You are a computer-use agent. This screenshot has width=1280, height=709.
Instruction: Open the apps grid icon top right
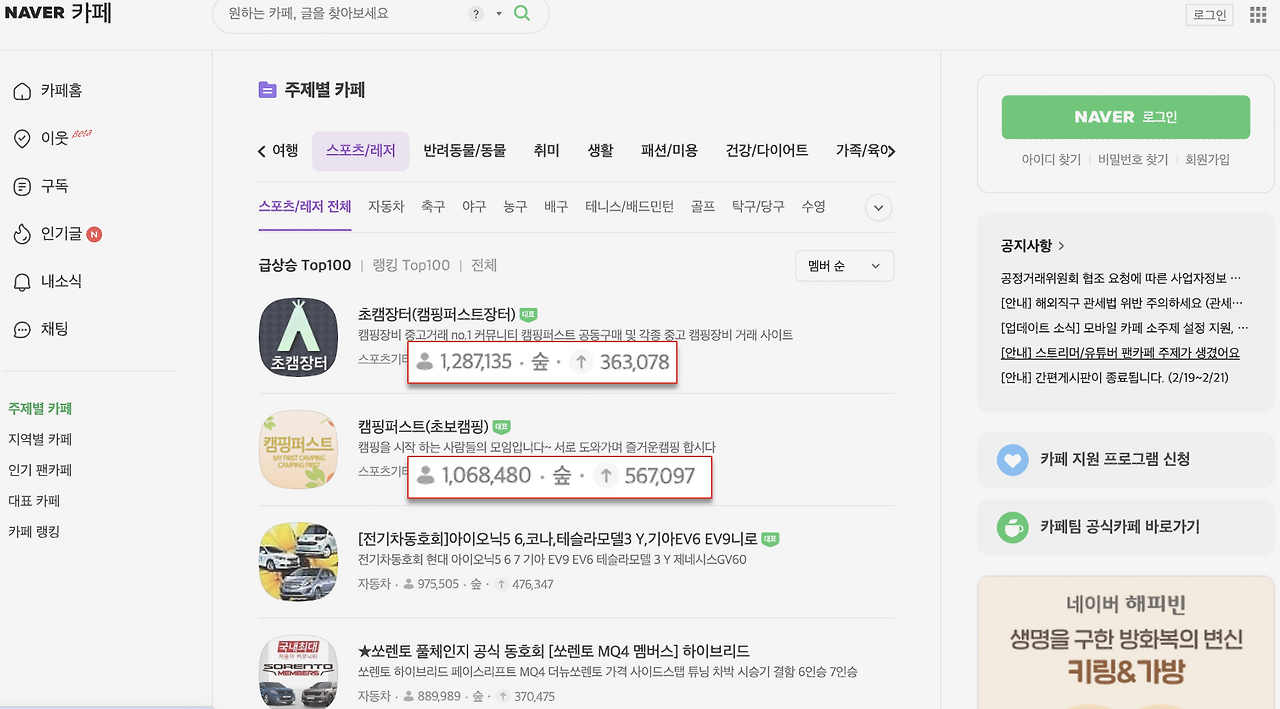click(1257, 14)
